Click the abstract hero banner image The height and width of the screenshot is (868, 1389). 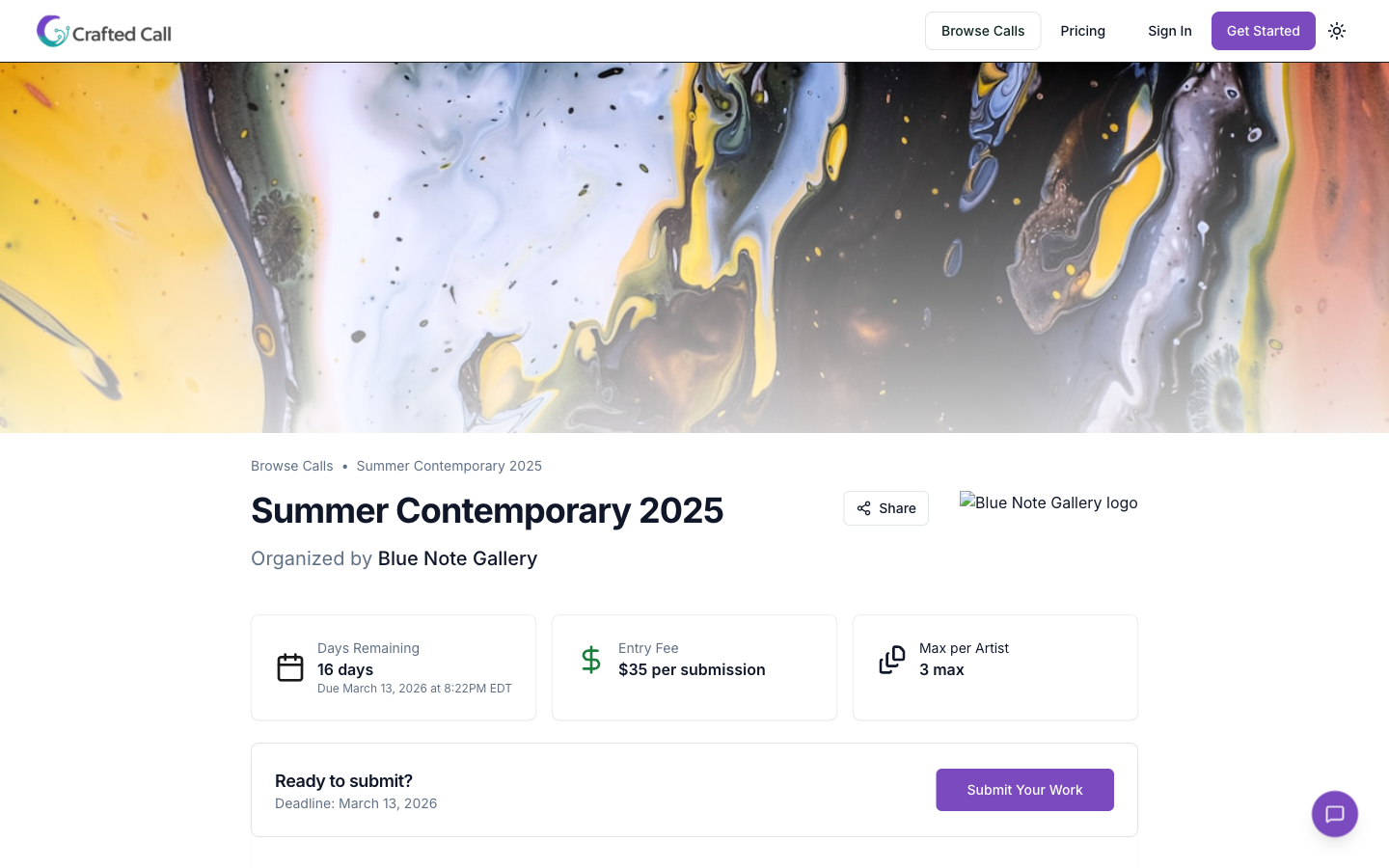[x=694, y=247]
